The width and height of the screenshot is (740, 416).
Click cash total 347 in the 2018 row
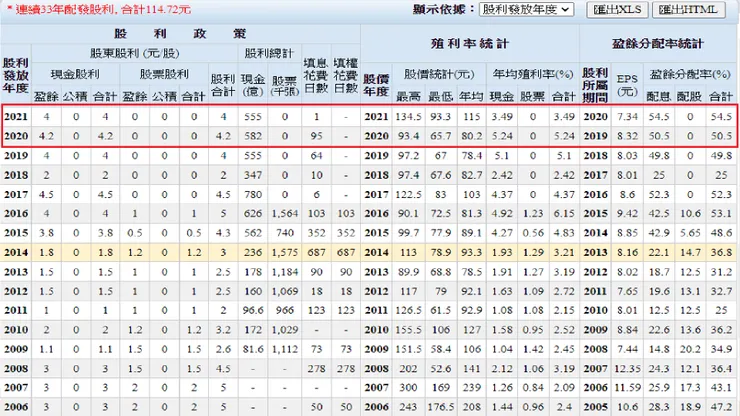(252, 175)
